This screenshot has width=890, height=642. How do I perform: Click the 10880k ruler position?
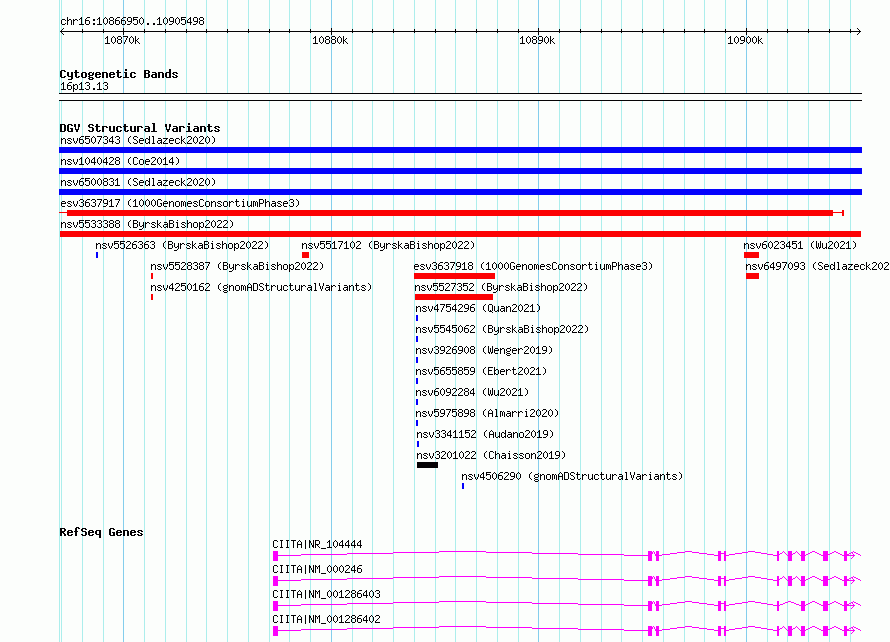pyautogui.click(x=330, y=40)
